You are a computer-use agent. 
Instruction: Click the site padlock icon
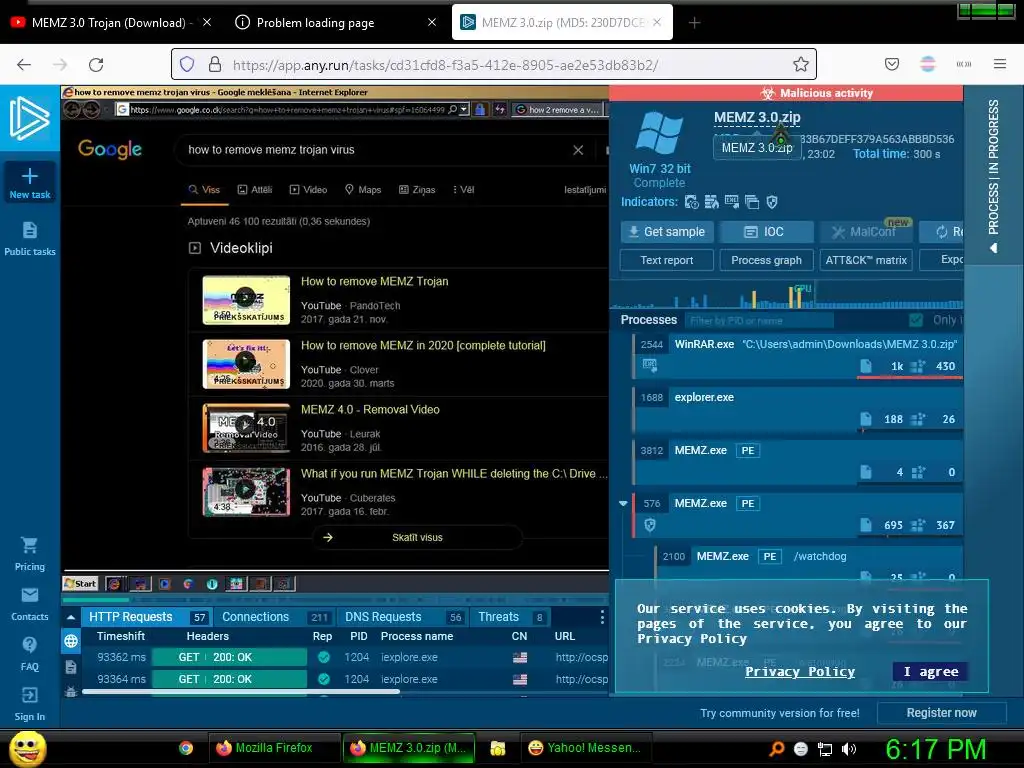[x=215, y=64]
